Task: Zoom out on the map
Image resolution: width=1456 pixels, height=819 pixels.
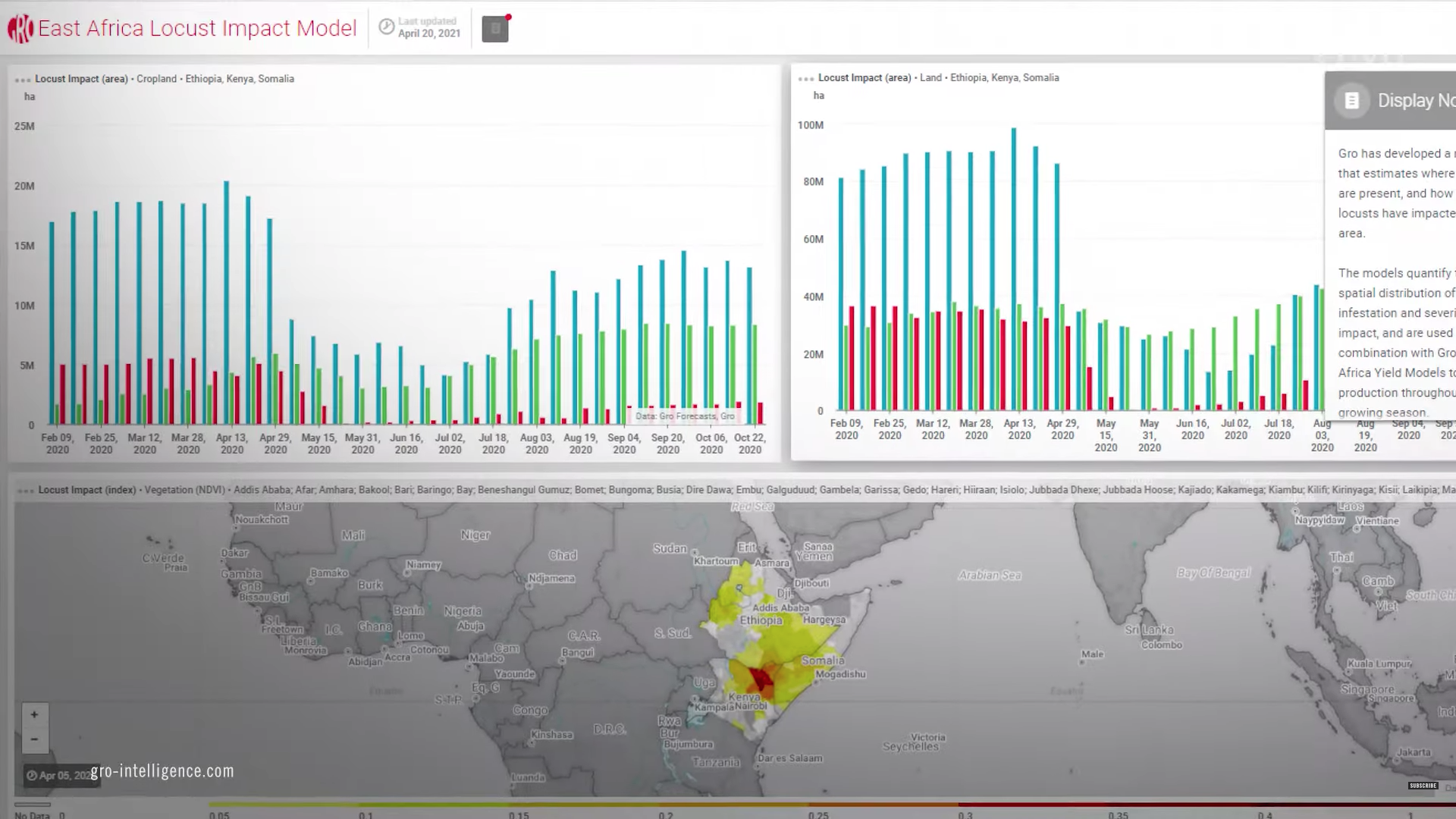Action: coord(34,739)
